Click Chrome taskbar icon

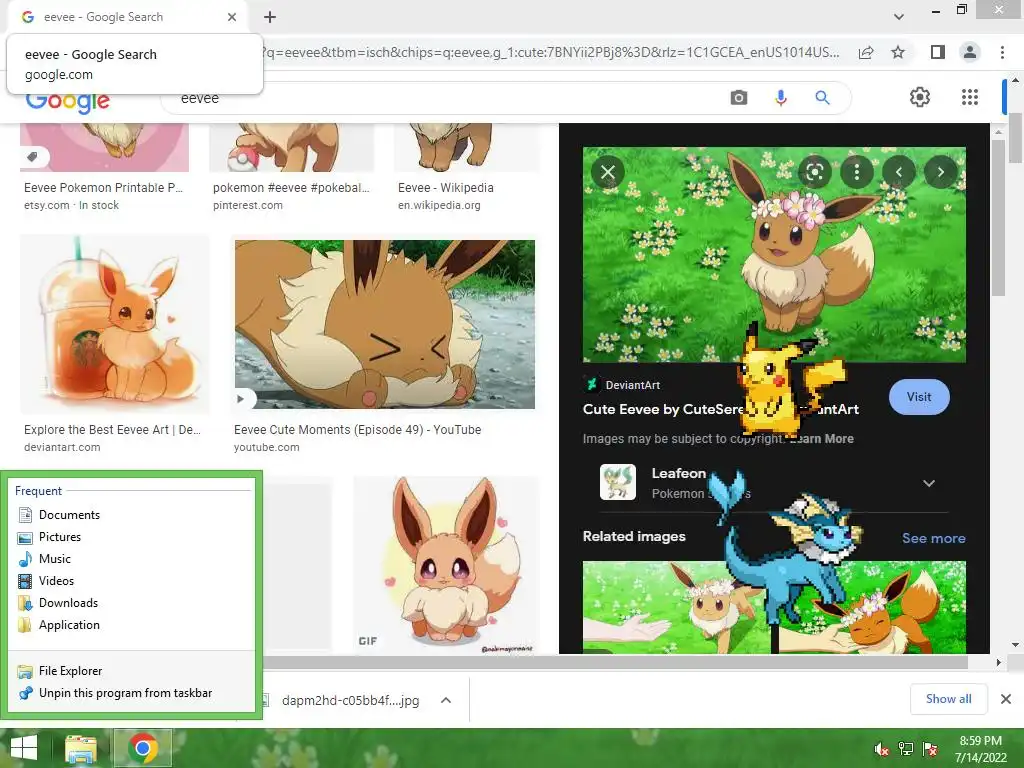click(143, 748)
